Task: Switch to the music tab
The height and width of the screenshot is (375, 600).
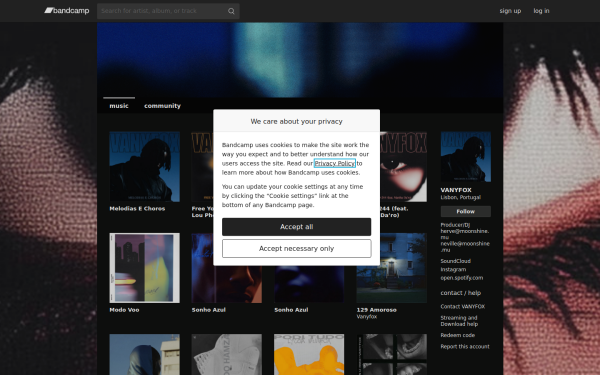Action: point(119,106)
